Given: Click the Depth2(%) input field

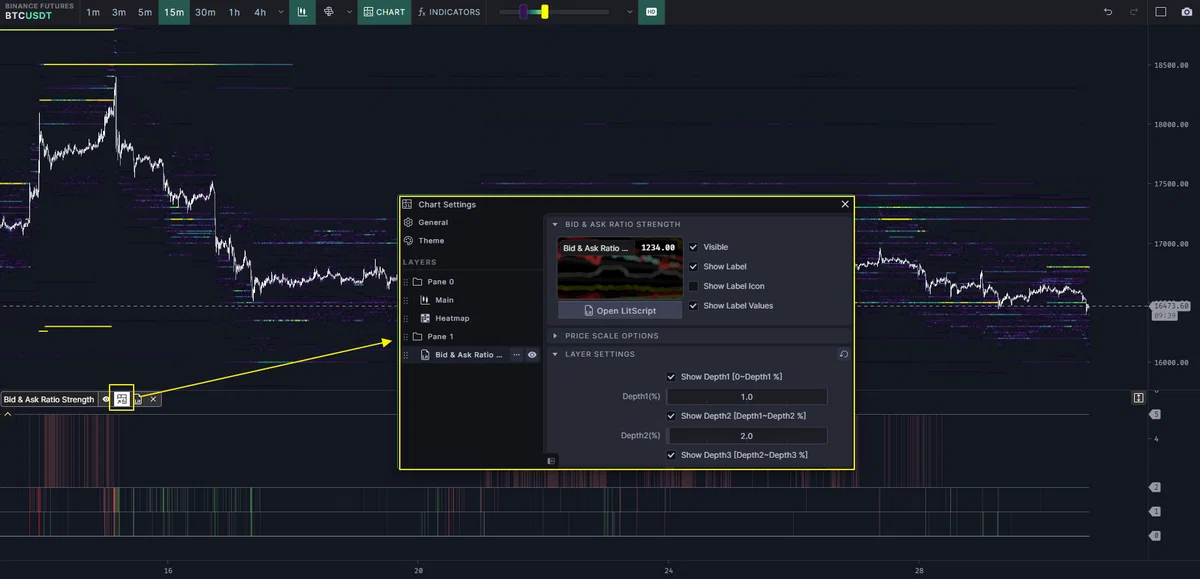Looking at the screenshot, I should [x=746, y=436].
